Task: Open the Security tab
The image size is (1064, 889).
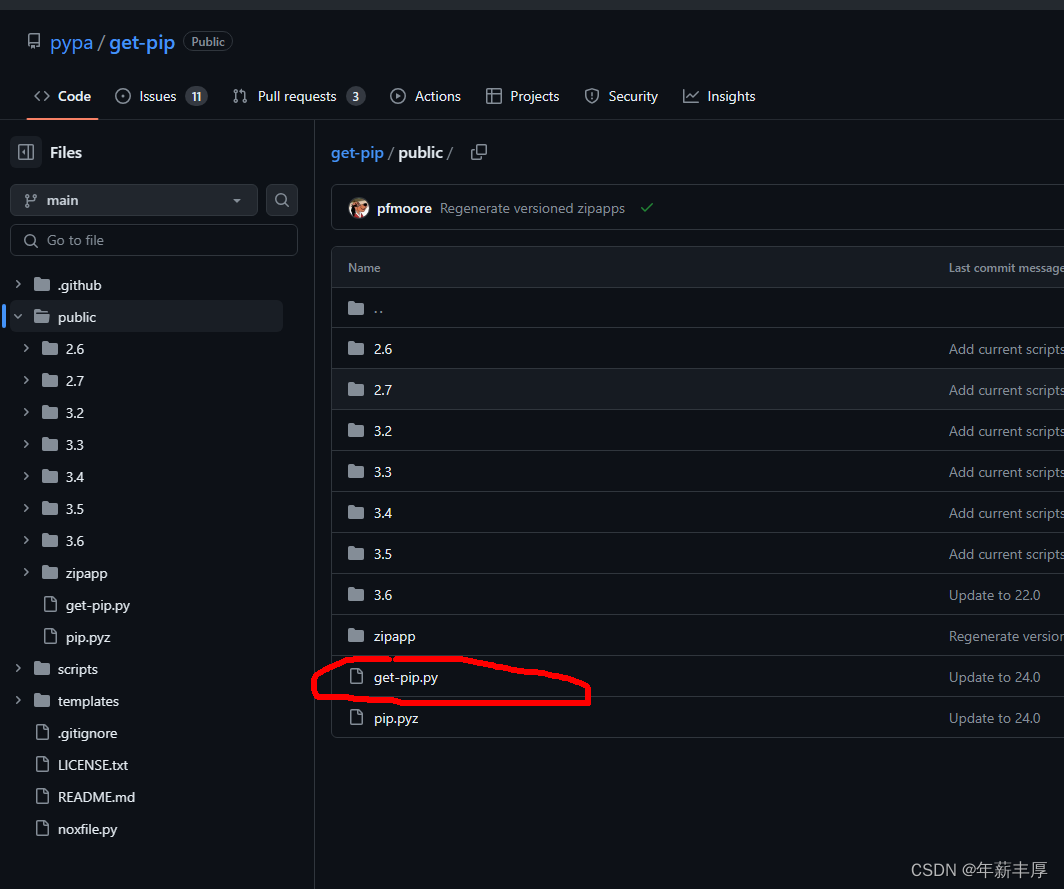Action: [x=621, y=96]
